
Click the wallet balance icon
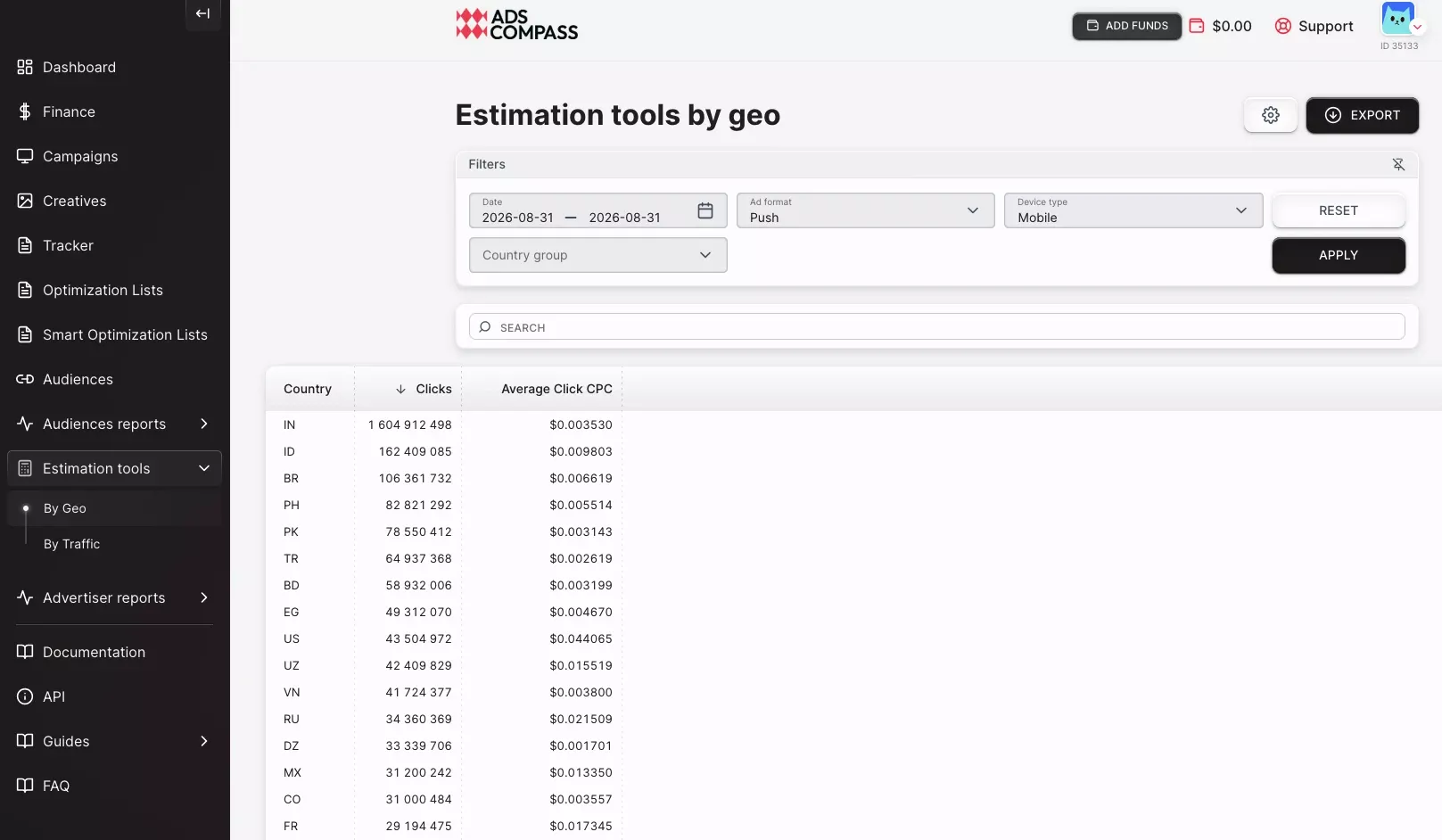[x=1197, y=26]
